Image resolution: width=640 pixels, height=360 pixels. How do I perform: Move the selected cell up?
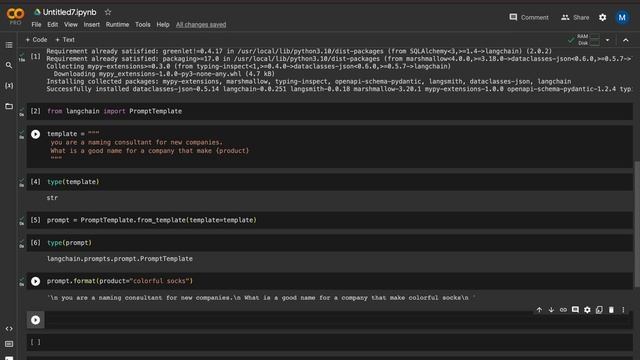[539, 310]
